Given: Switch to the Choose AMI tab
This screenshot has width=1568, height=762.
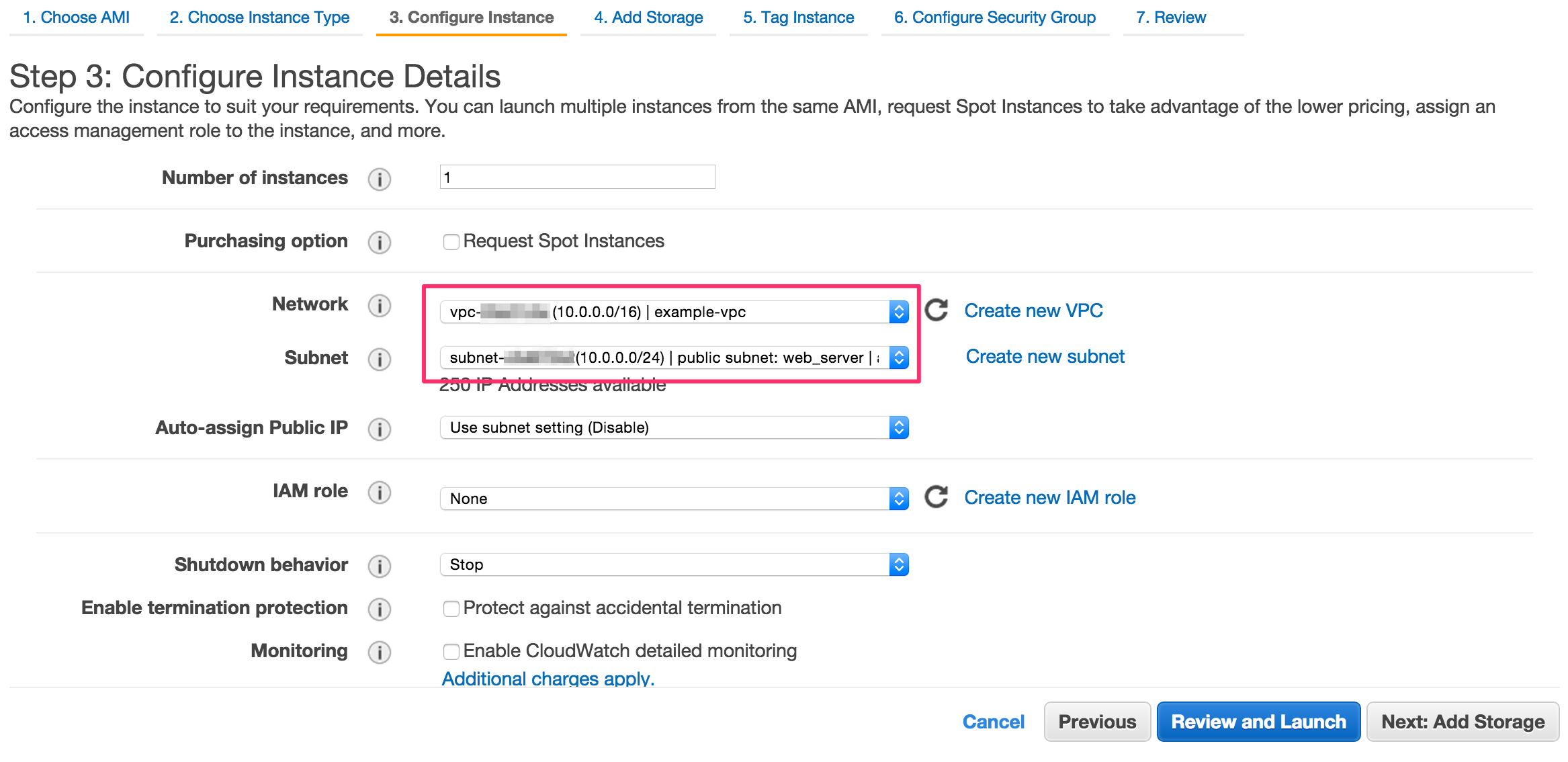Looking at the screenshot, I should click(76, 17).
